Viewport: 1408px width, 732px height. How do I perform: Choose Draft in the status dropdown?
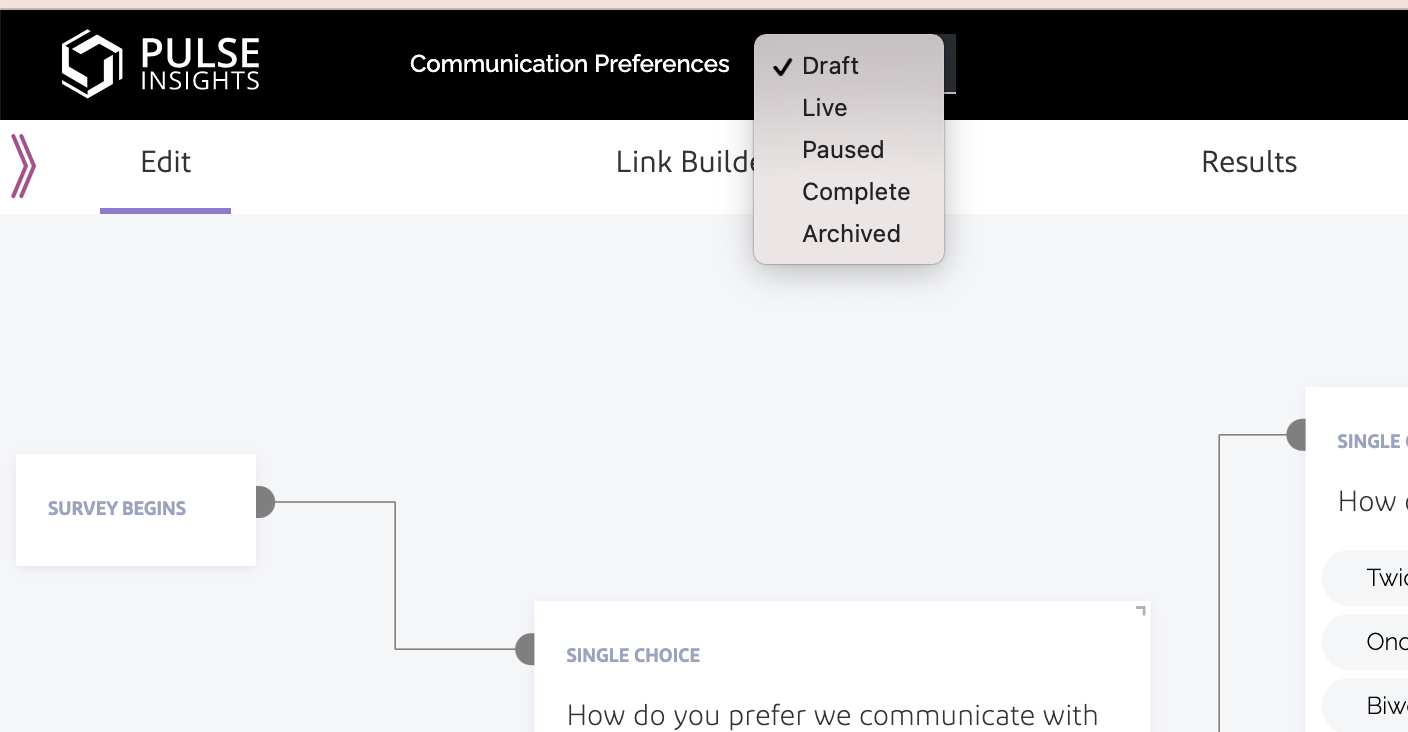point(830,66)
